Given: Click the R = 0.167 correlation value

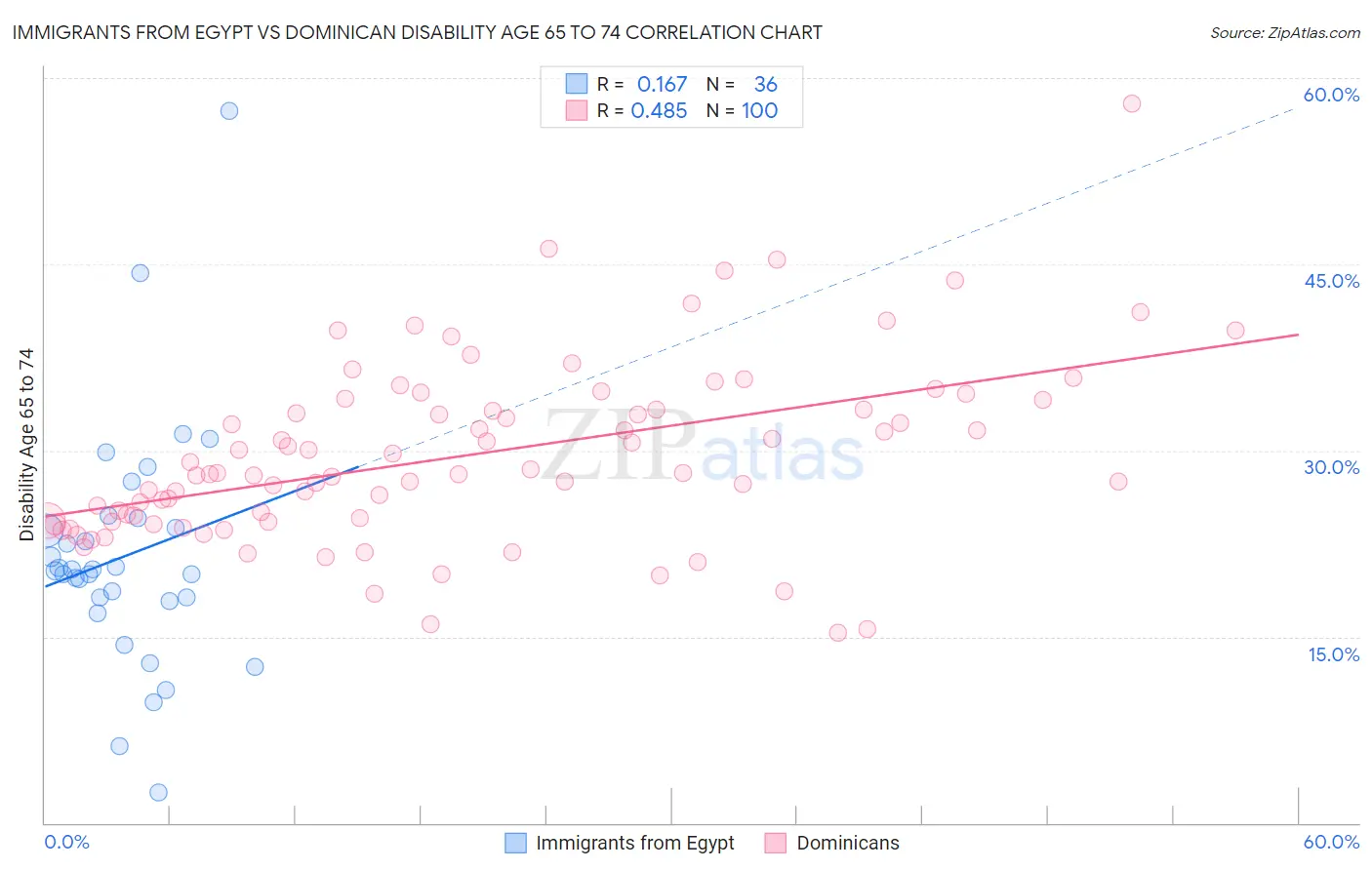Looking at the screenshot, I should tap(642, 84).
